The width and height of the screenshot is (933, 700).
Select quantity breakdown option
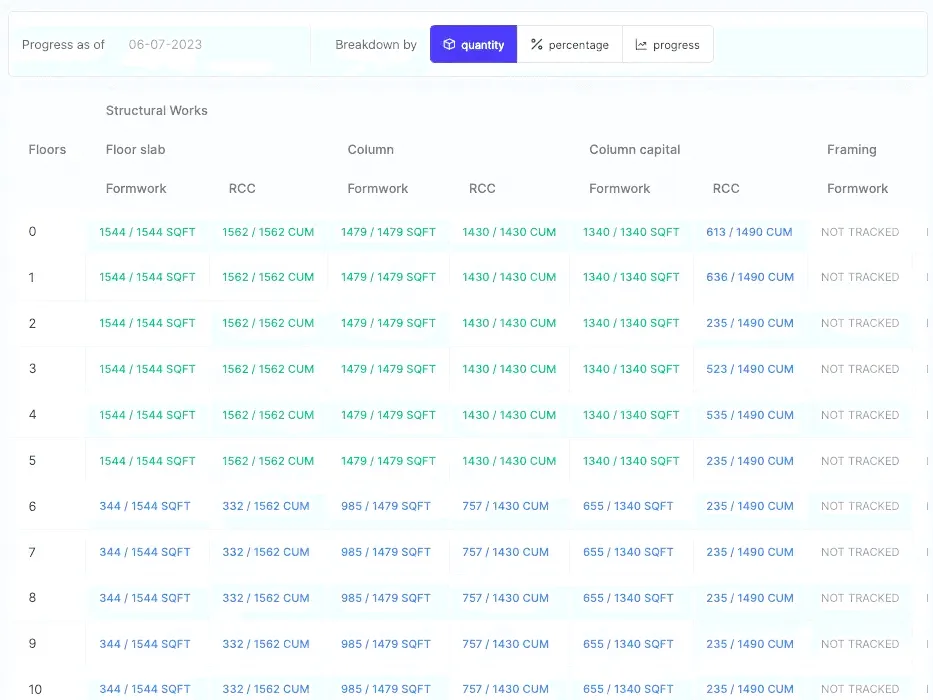click(474, 45)
